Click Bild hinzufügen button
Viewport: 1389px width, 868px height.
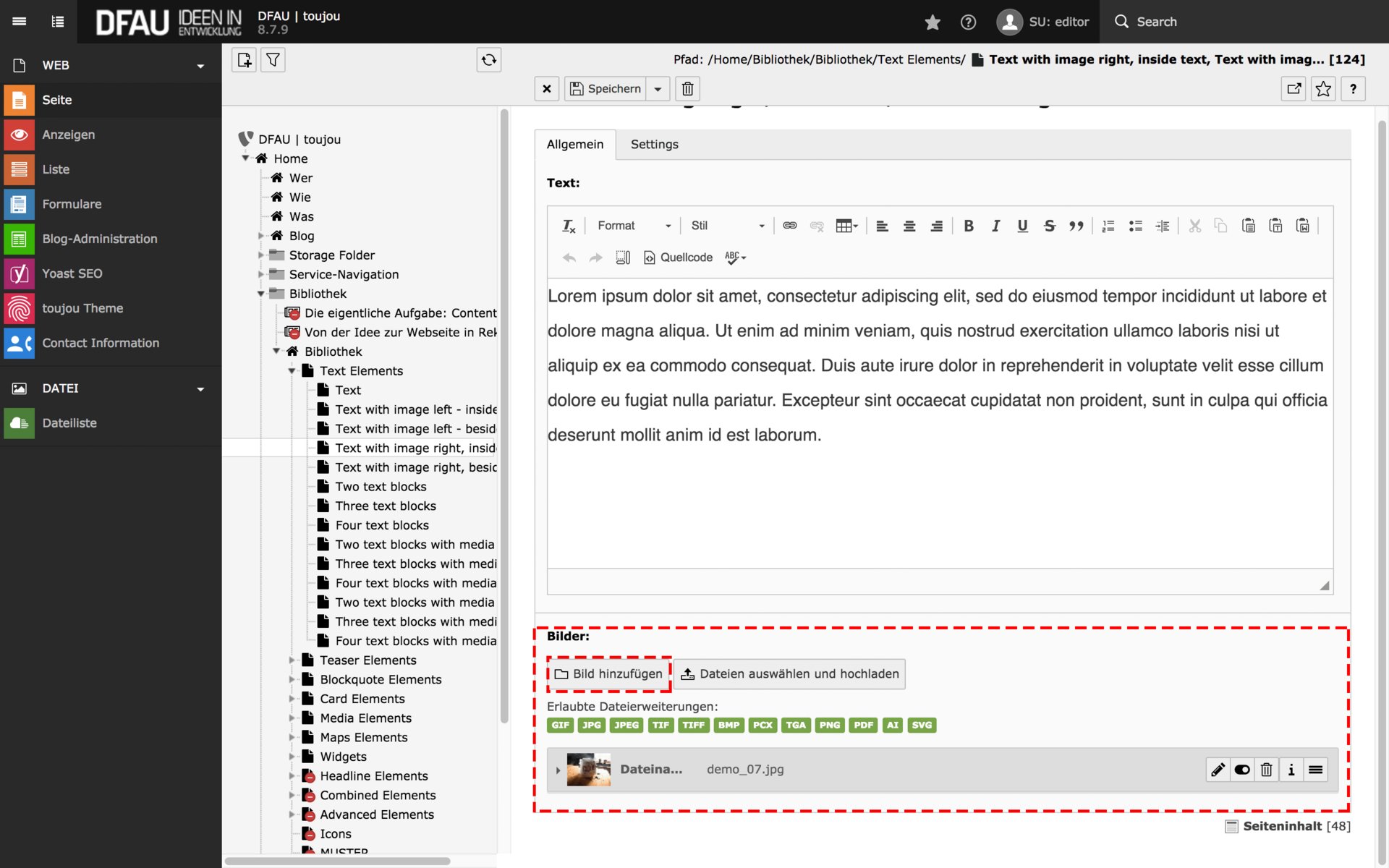pos(609,674)
